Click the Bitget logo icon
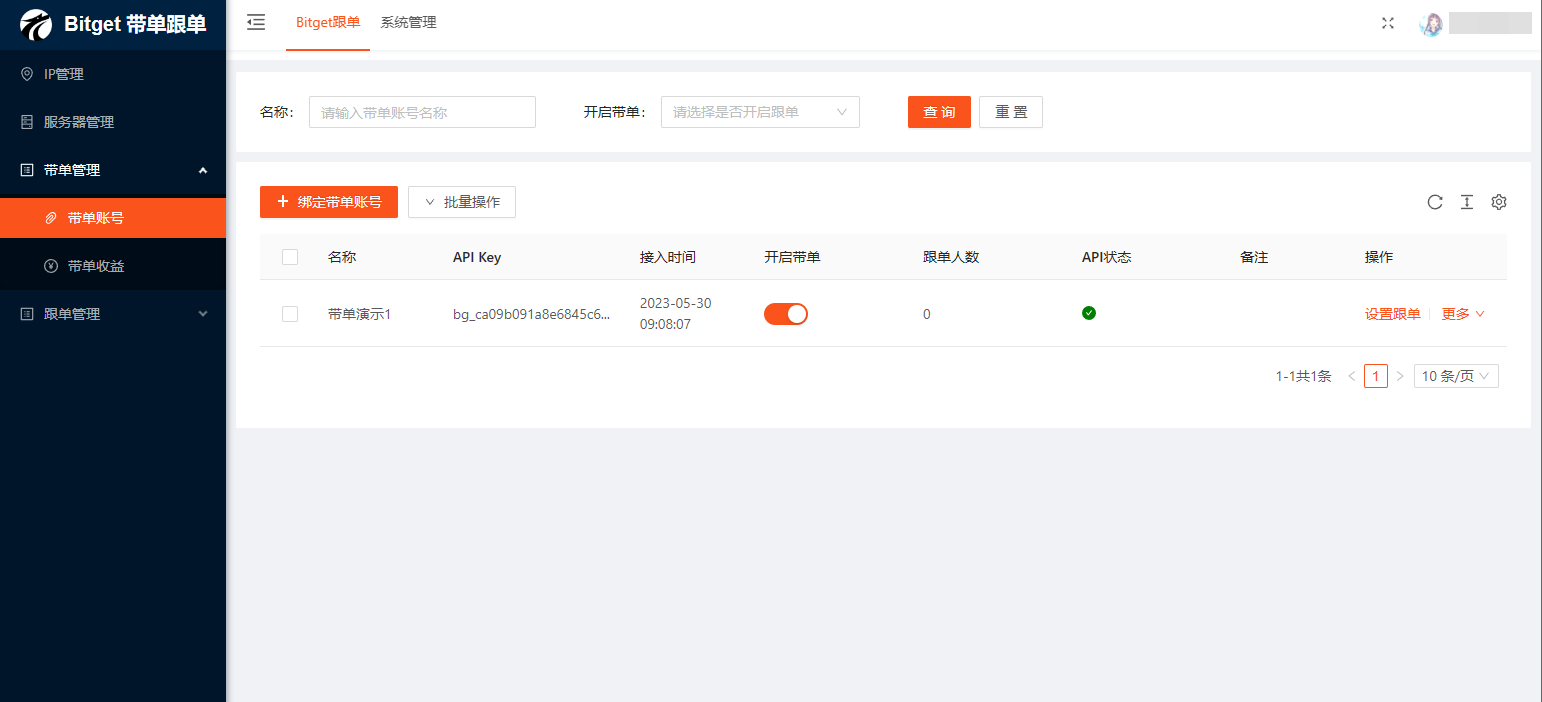This screenshot has height=702, width=1542. (x=36, y=24)
